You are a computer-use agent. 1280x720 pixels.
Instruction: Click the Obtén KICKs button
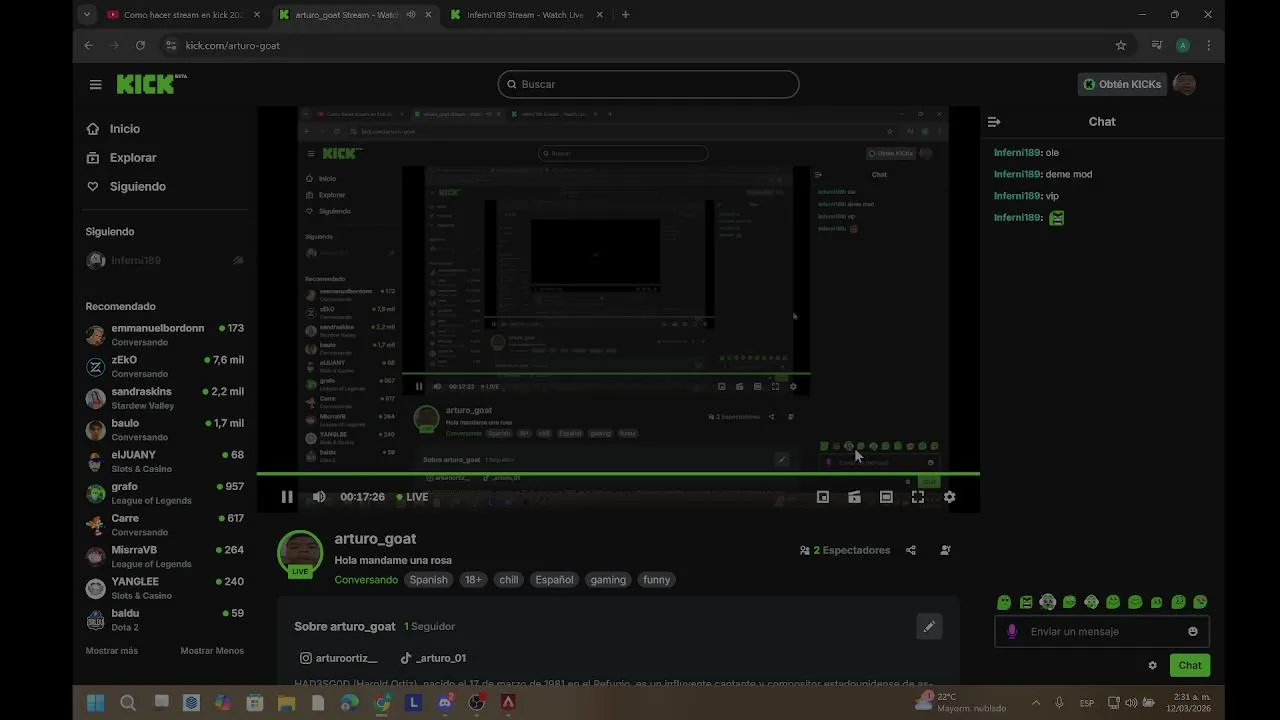tap(1121, 84)
